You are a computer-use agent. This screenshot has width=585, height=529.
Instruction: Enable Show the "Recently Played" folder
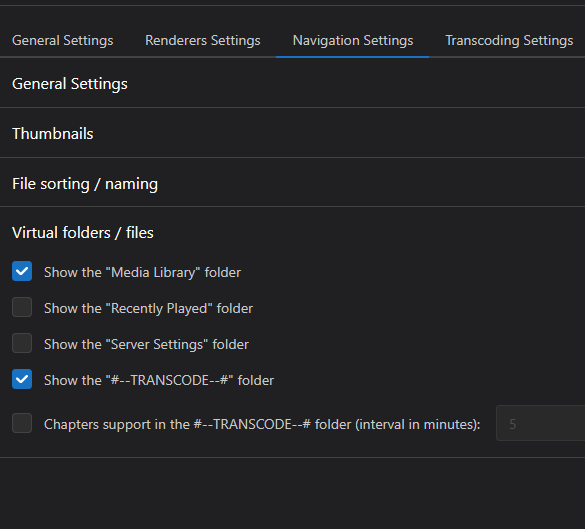22,307
